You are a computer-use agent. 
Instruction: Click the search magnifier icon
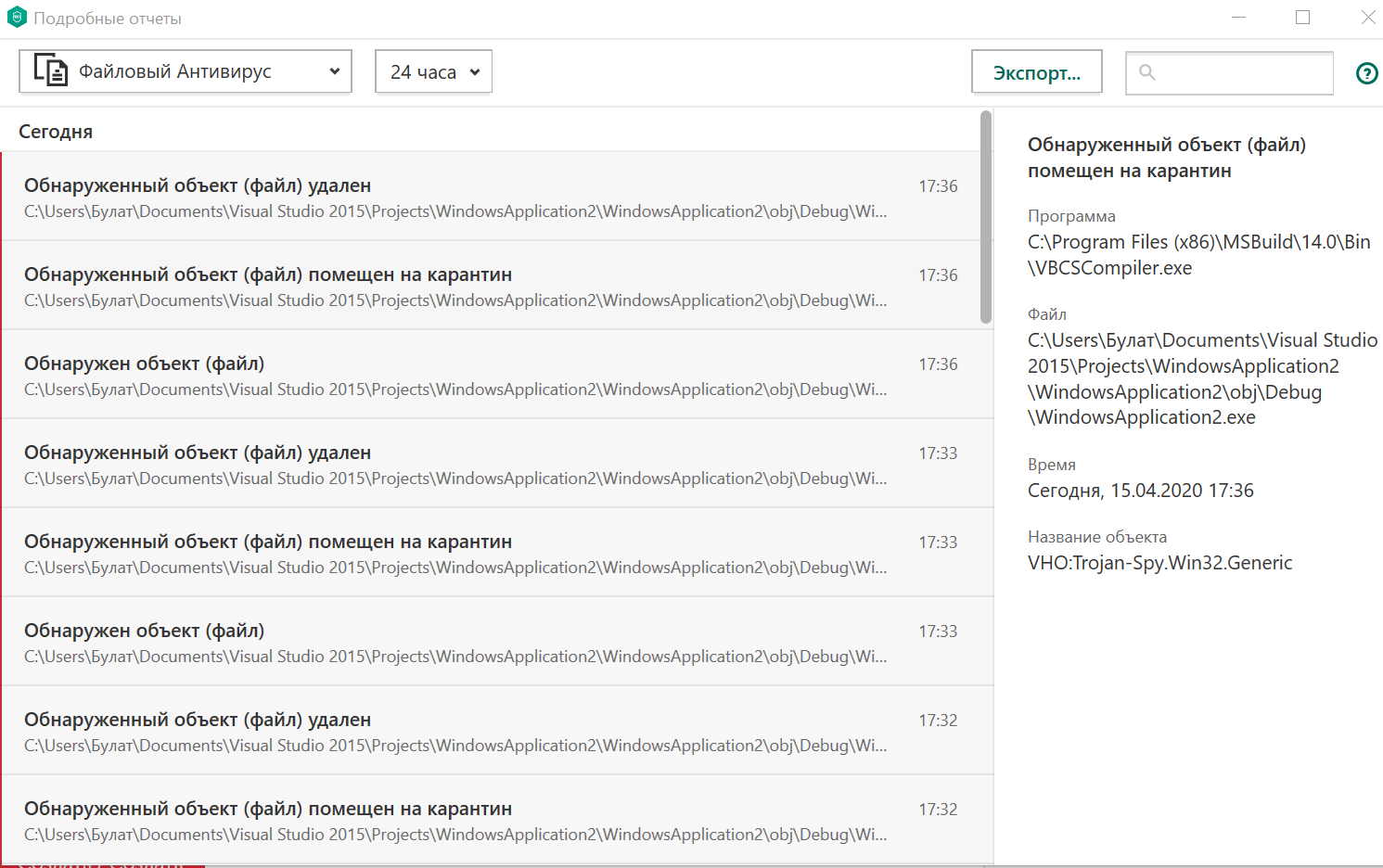[x=1147, y=72]
